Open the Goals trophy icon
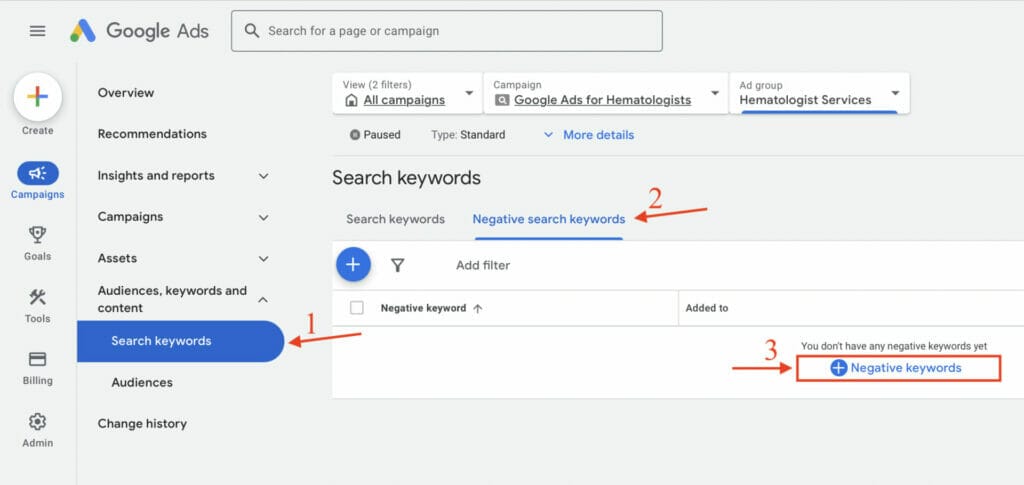This screenshot has height=485, width=1024. pos(38,235)
